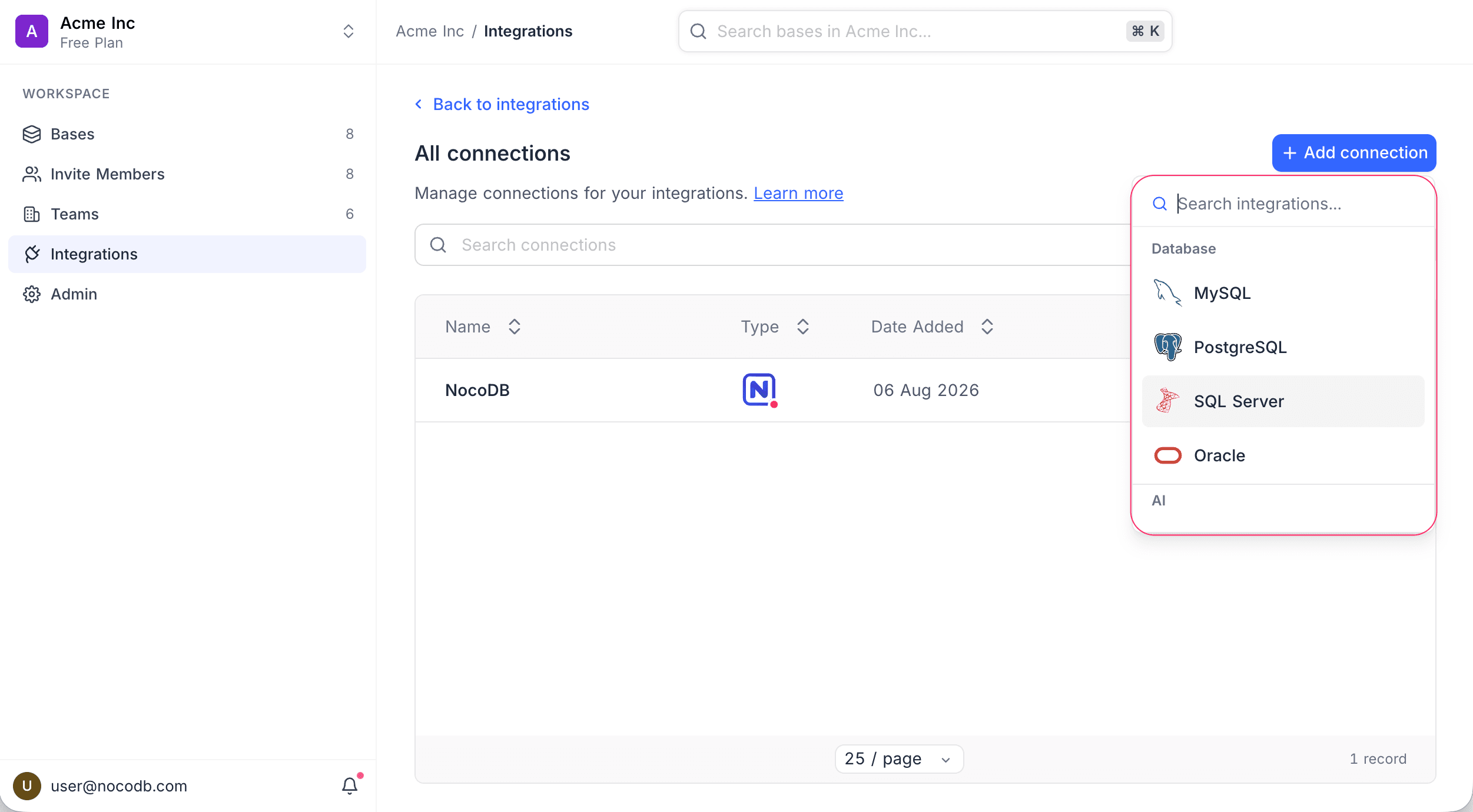Screen dimensions: 1473x812
Task: Focus the Search bases in Acme Inc field
Action: (x=925, y=31)
